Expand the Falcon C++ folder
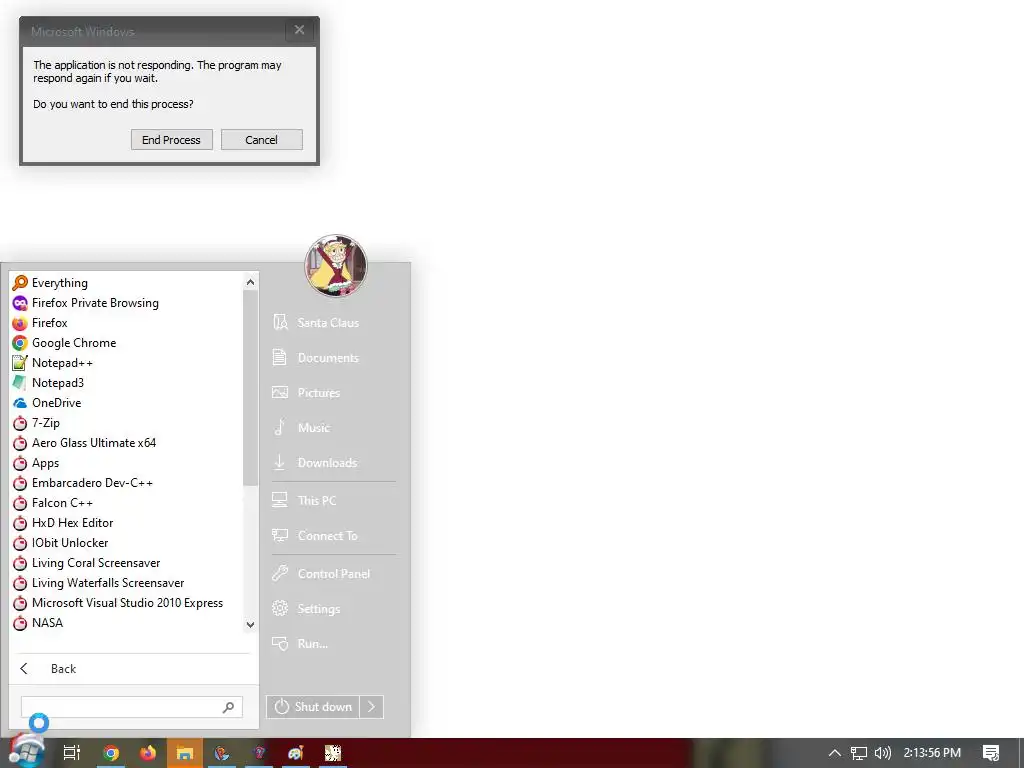 [127, 503]
